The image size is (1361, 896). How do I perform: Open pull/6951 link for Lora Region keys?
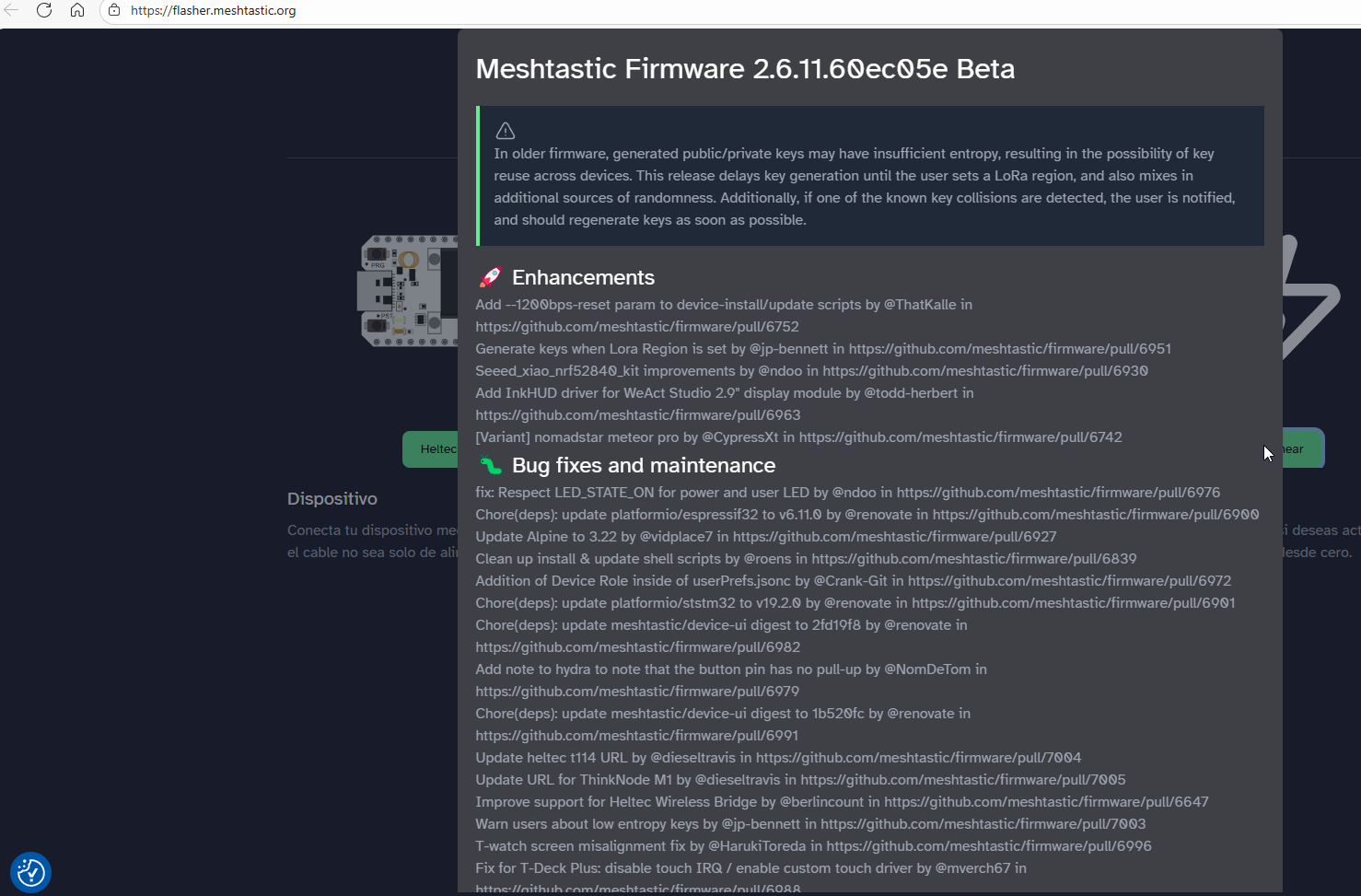pos(1009,349)
